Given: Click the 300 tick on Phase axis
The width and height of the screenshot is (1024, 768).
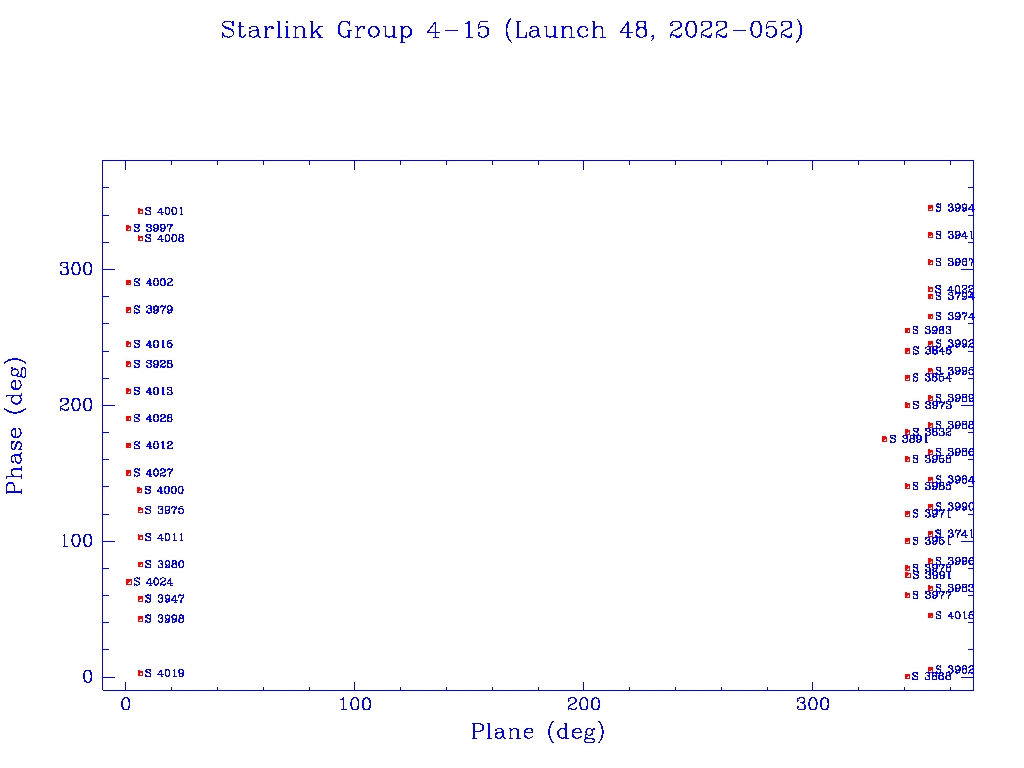Looking at the screenshot, I should click(76, 269).
